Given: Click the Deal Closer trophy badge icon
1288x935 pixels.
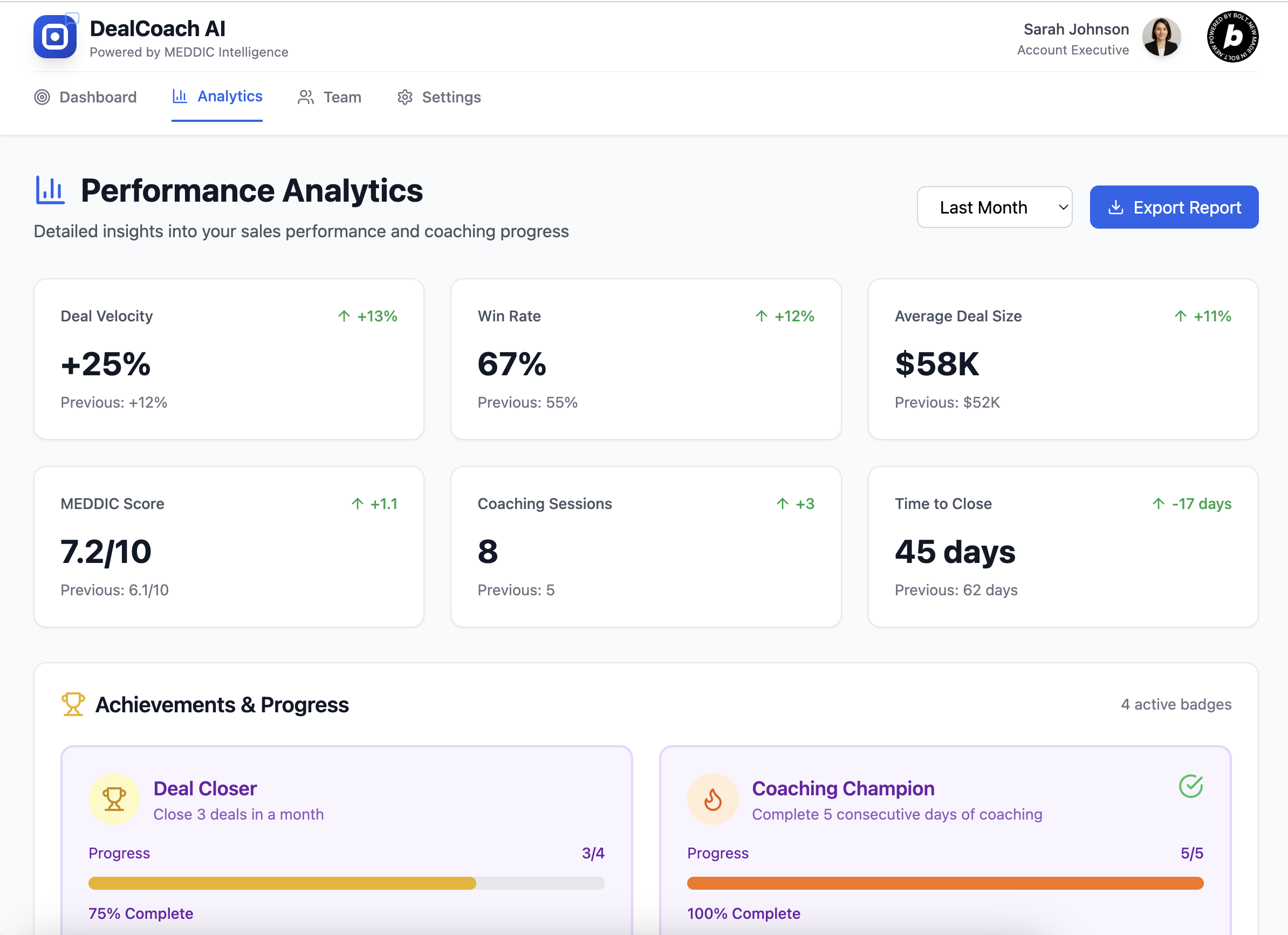Looking at the screenshot, I should point(114,799).
